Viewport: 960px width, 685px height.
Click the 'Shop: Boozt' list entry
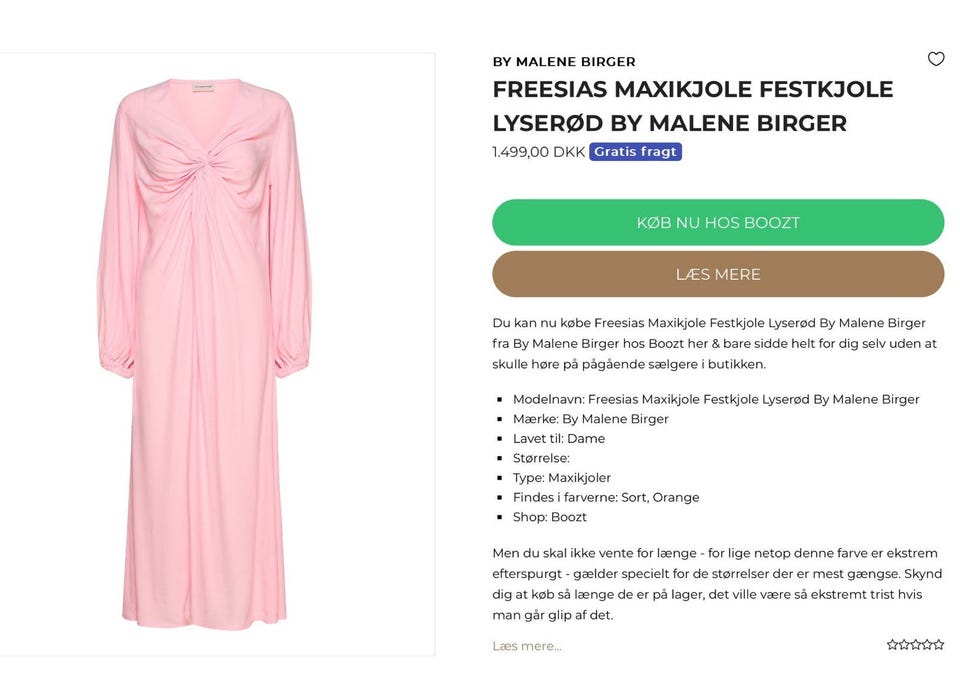click(549, 517)
